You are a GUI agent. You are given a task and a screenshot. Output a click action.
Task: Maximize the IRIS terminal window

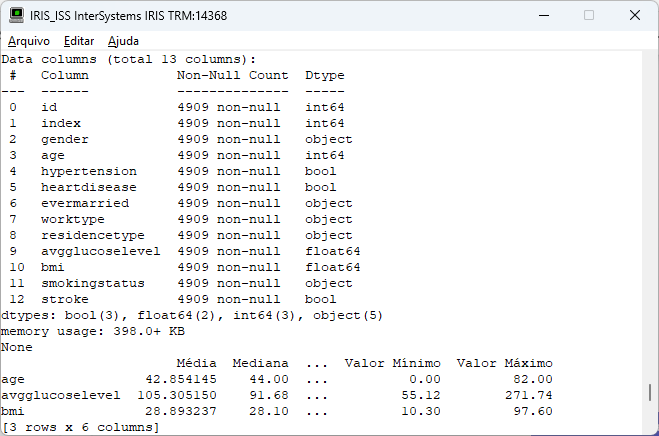pyautogui.click(x=588, y=15)
